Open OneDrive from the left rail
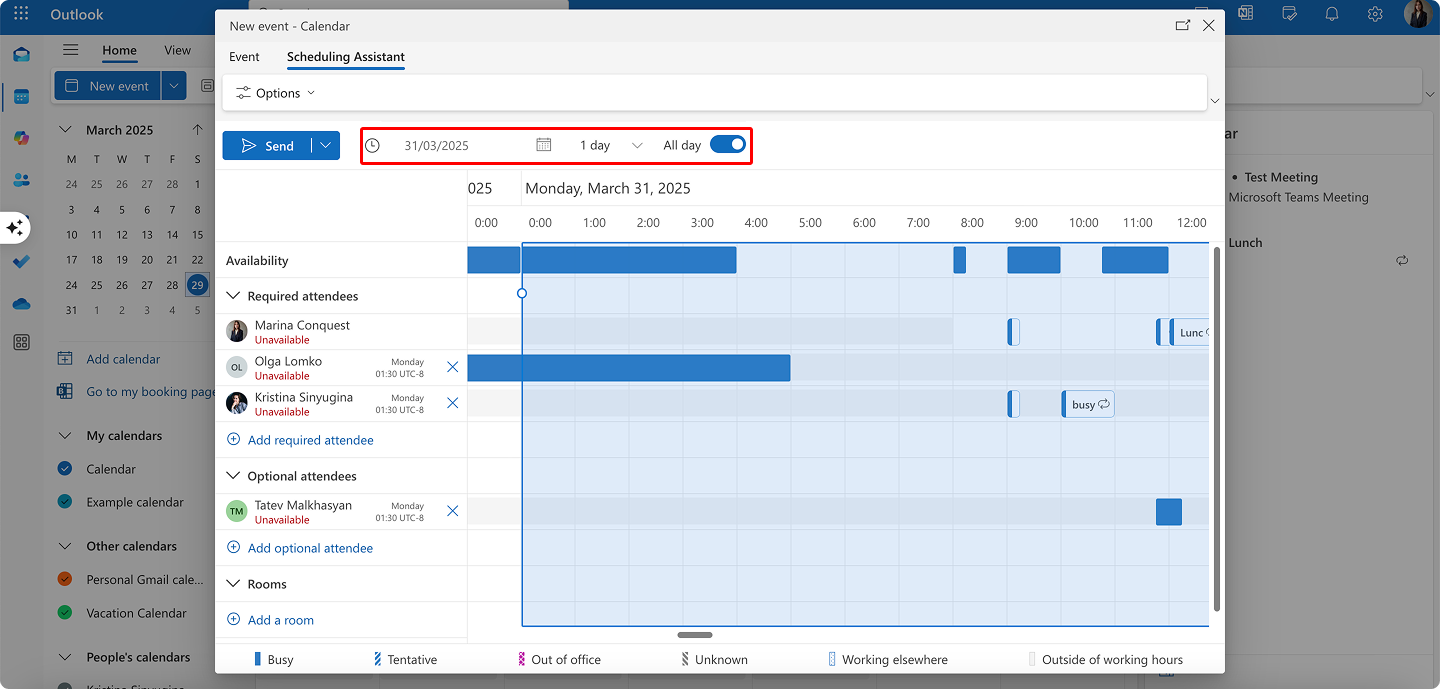This screenshot has height=689, width=1440. [20, 304]
